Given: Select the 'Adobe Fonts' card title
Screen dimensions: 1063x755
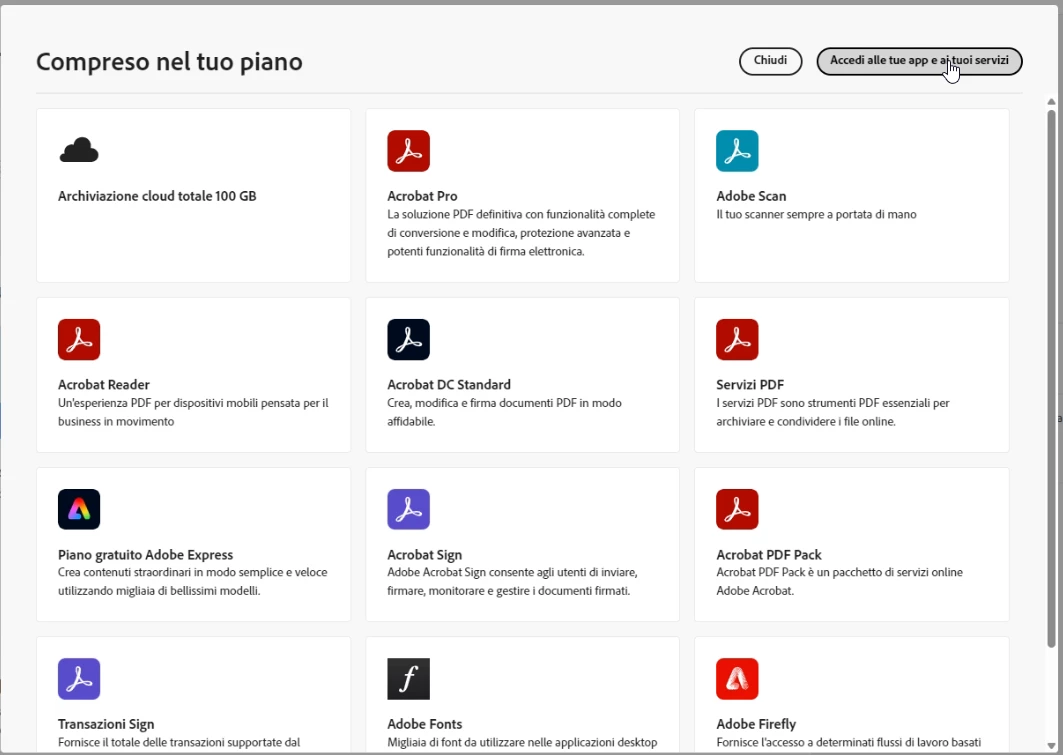Looking at the screenshot, I should [x=424, y=724].
